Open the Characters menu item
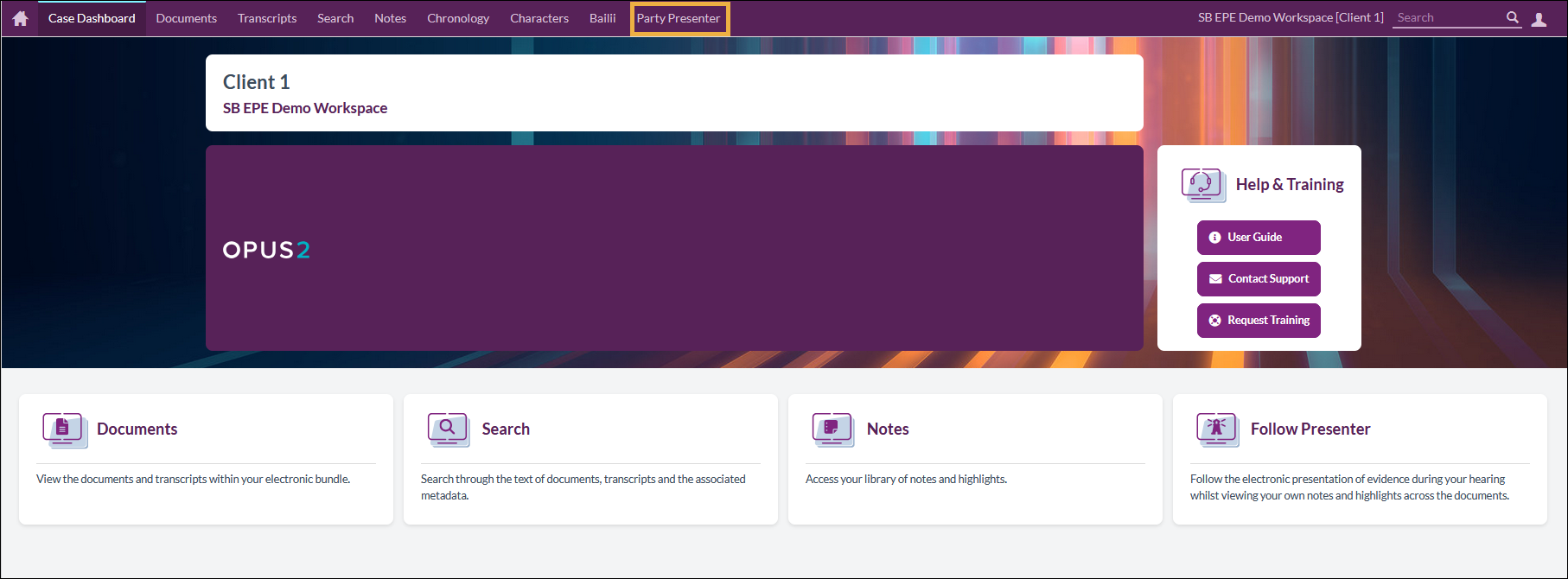Image resolution: width=1568 pixels, height=579 pixels. tap(539, 18)
